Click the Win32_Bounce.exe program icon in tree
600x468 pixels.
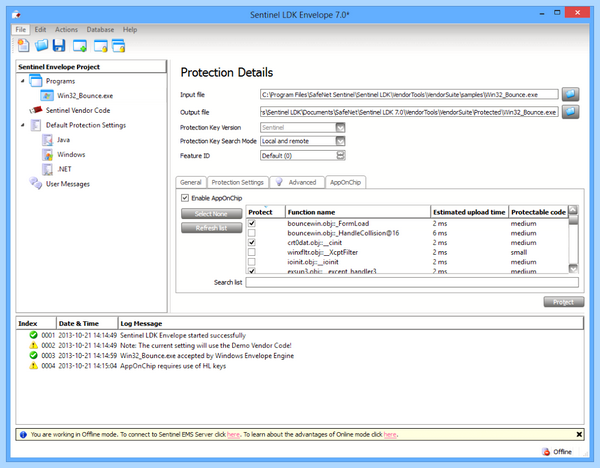pos(47,95)
